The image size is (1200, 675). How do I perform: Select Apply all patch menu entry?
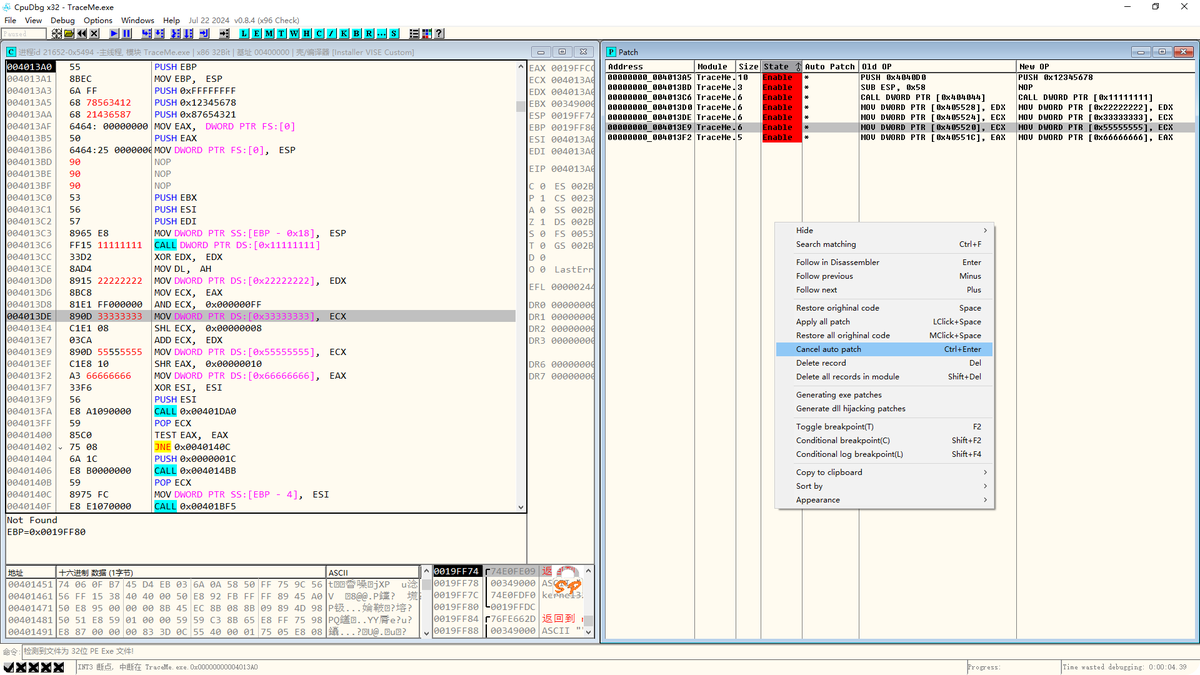[884, 322]
